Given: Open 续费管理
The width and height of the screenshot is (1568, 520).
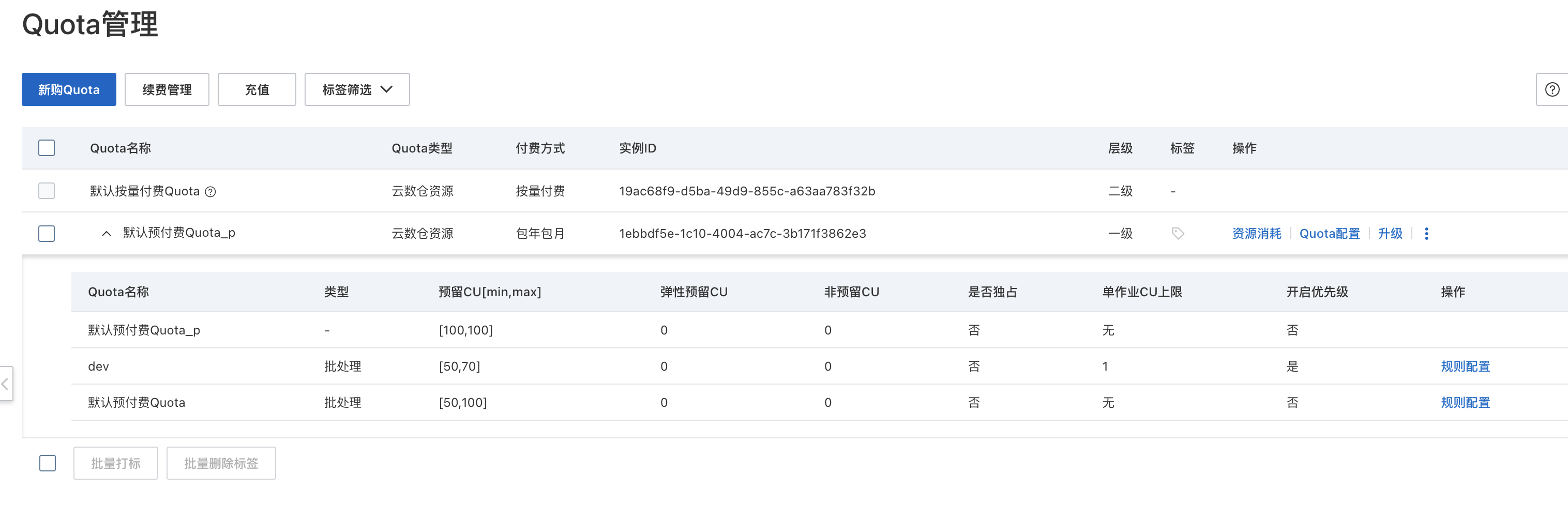Looking at the screenshot, I should click(x=167, y=89).
